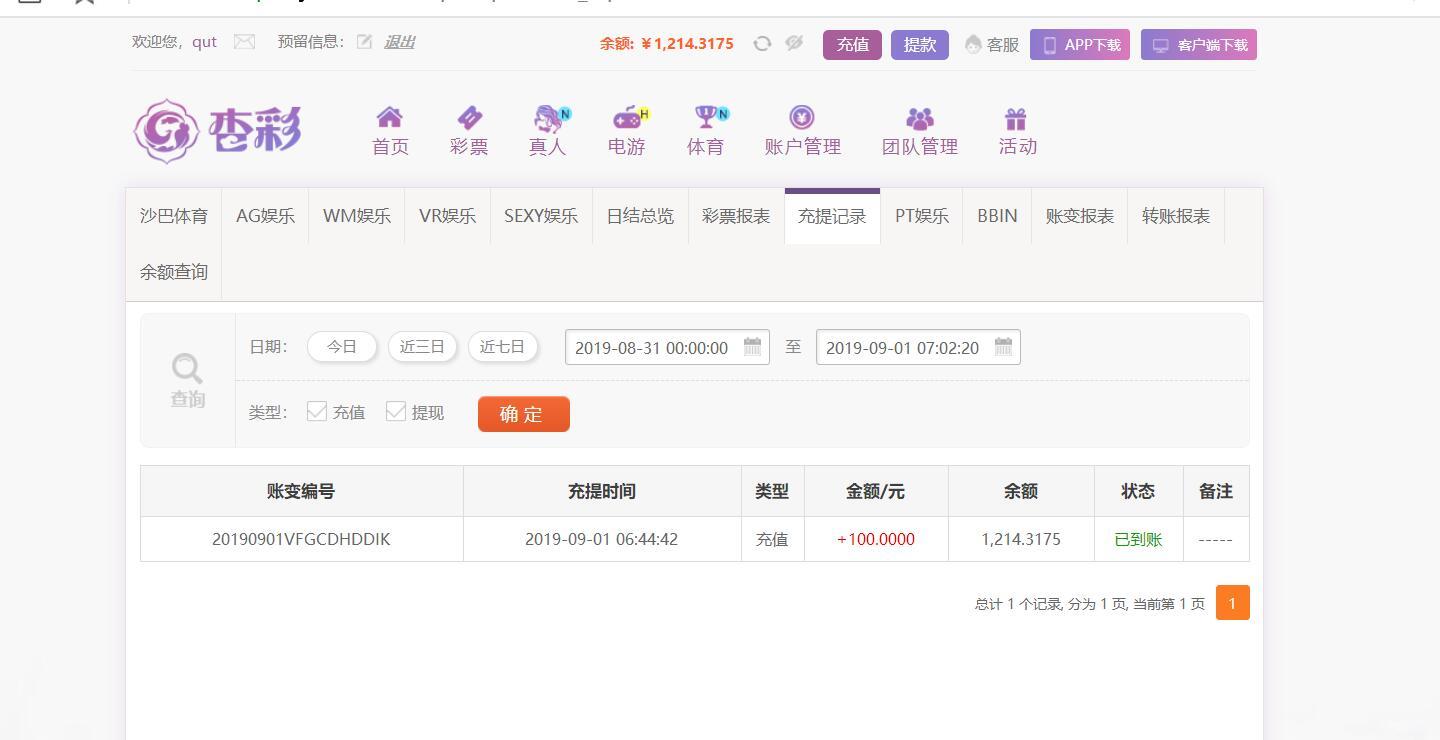Open calendar picker for the end date
Screen dimensions: 1440x740
pyautogui.click(x=1003, y=347)
